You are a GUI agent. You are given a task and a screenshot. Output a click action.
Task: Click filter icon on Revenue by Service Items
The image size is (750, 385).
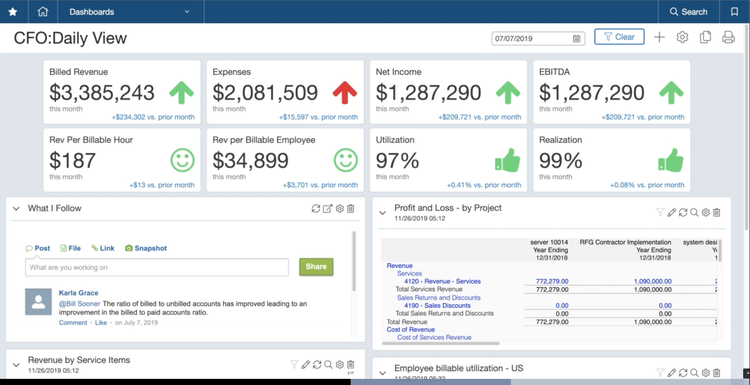coord(294,364)
